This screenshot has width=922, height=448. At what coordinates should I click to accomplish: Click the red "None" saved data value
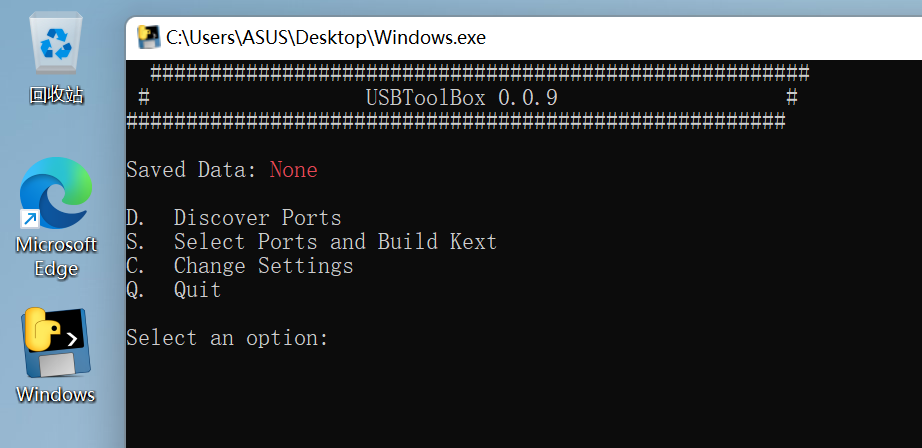pyautogui.click(x=293, y=170)
